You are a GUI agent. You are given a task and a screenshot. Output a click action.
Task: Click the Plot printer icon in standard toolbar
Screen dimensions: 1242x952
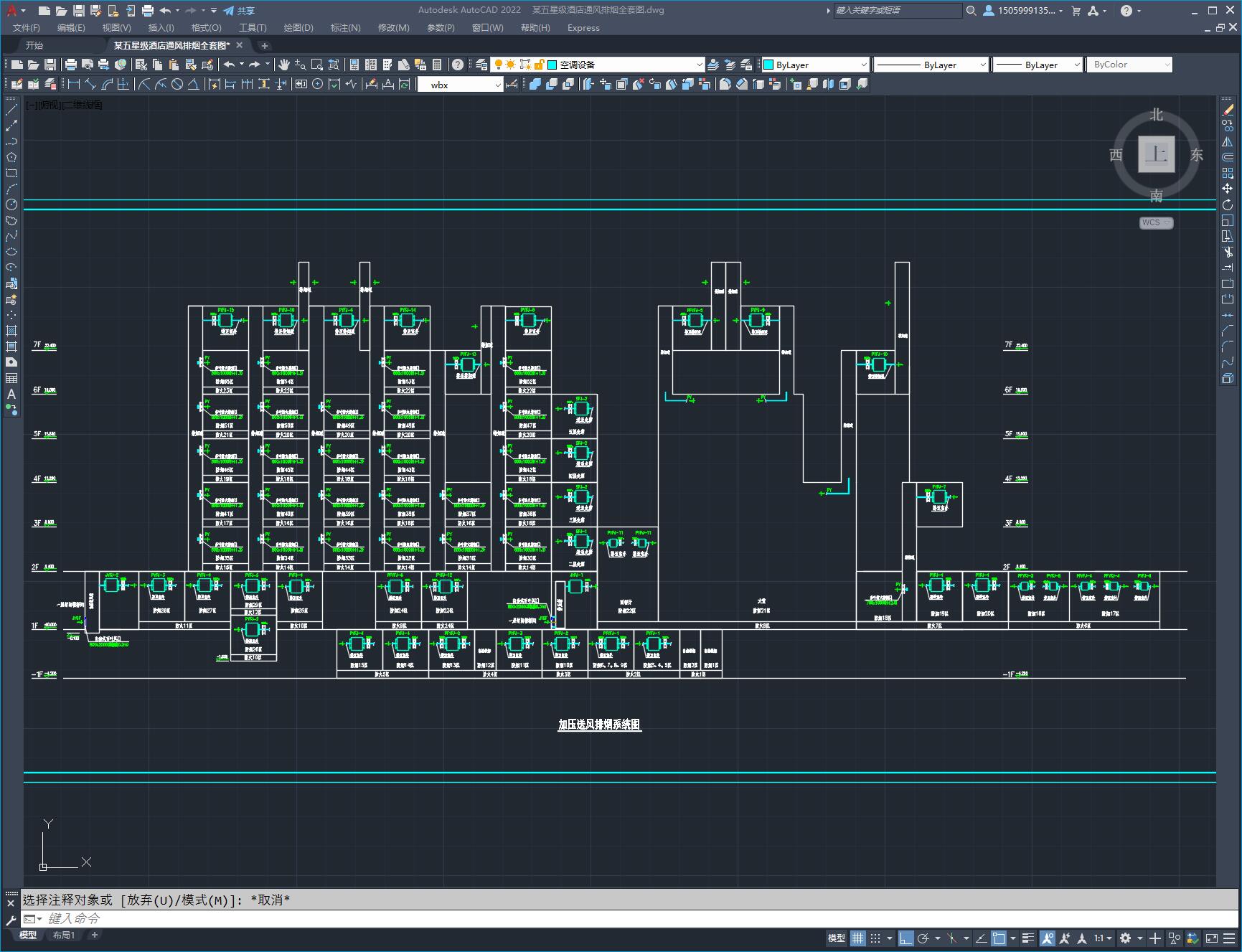click(70, 65)
